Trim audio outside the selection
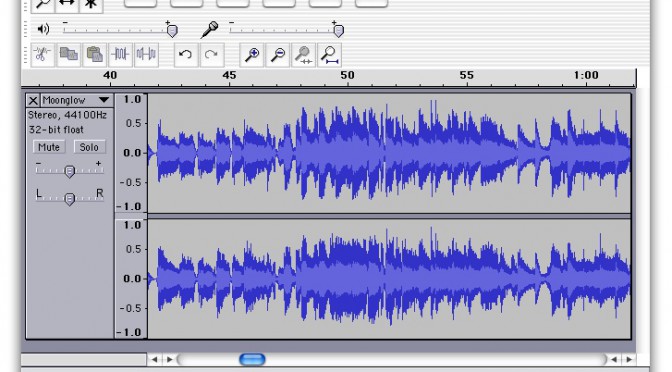The width and height of the screenshot is (672, 372). click(120, 54)
